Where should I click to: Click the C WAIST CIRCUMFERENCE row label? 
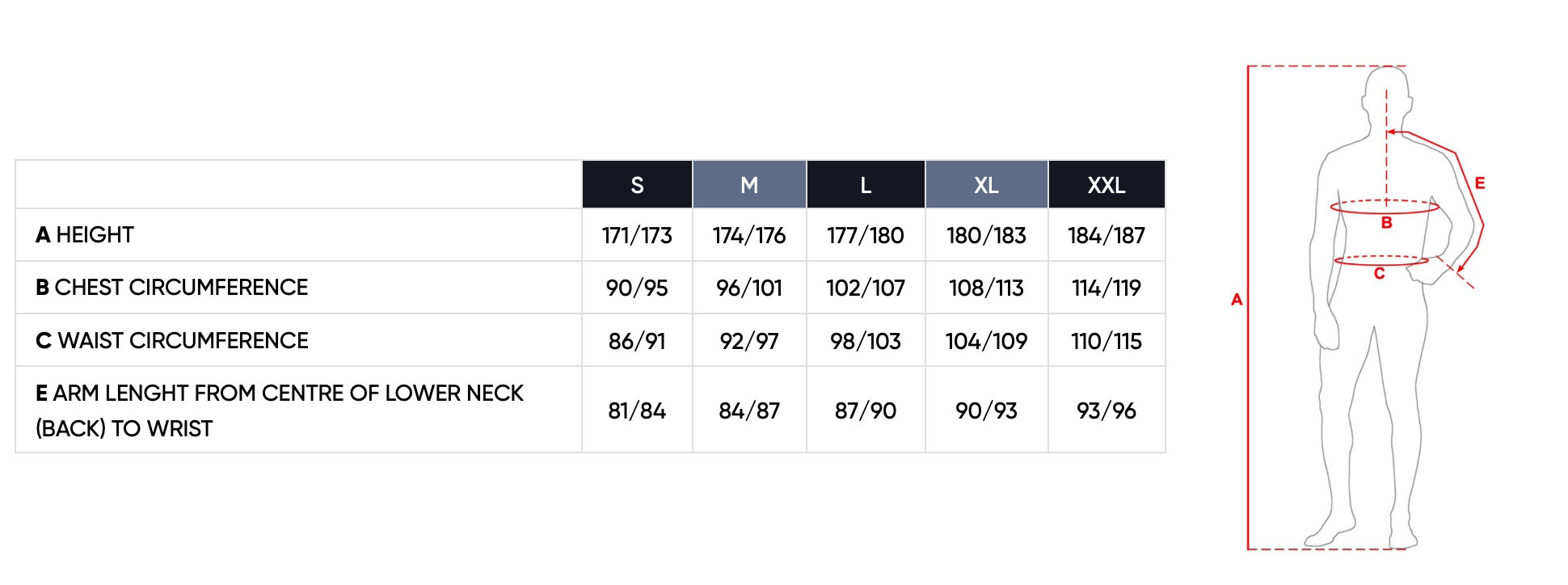171,341
